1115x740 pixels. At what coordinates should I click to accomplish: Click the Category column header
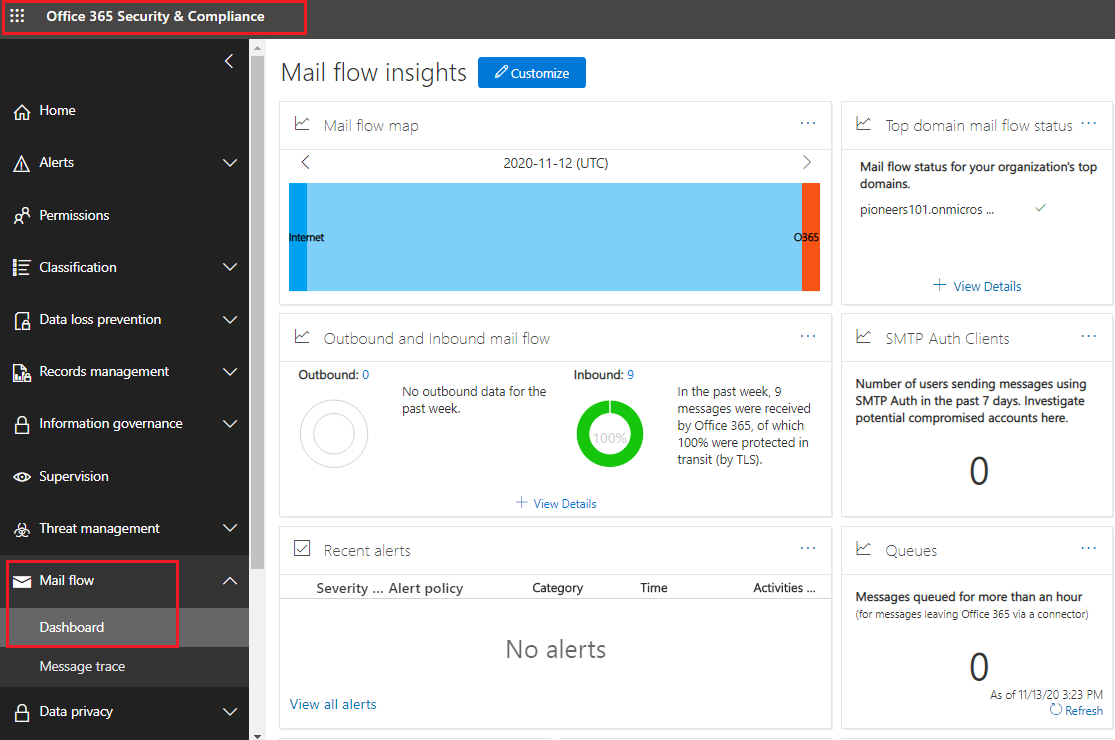pyautogui.click(x=558, y=588)
